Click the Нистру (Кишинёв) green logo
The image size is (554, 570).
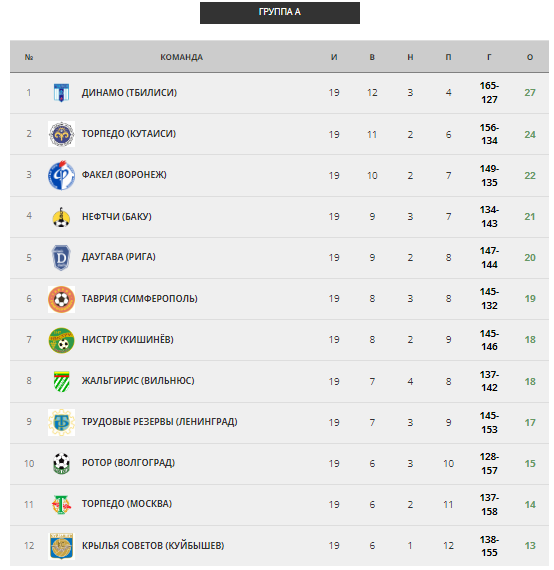[61, 340]
